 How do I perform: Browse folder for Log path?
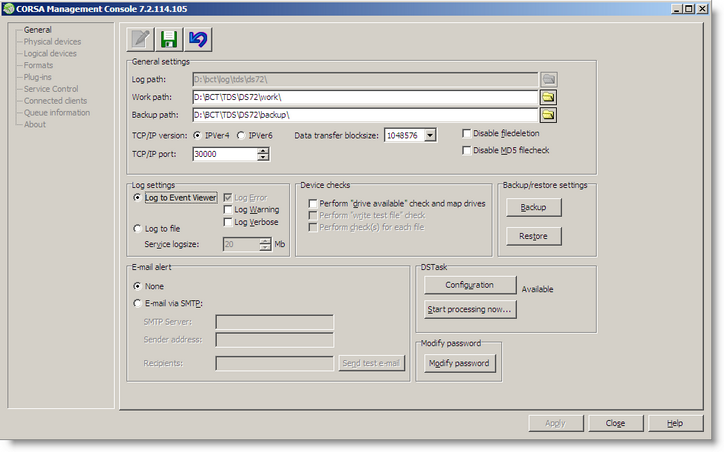[549, 79]
